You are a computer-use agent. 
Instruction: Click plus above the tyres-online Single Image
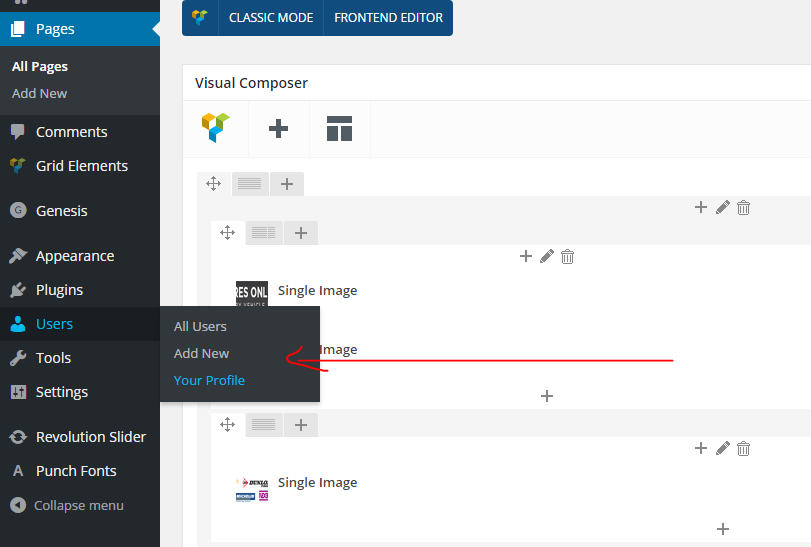coord(526,256)
